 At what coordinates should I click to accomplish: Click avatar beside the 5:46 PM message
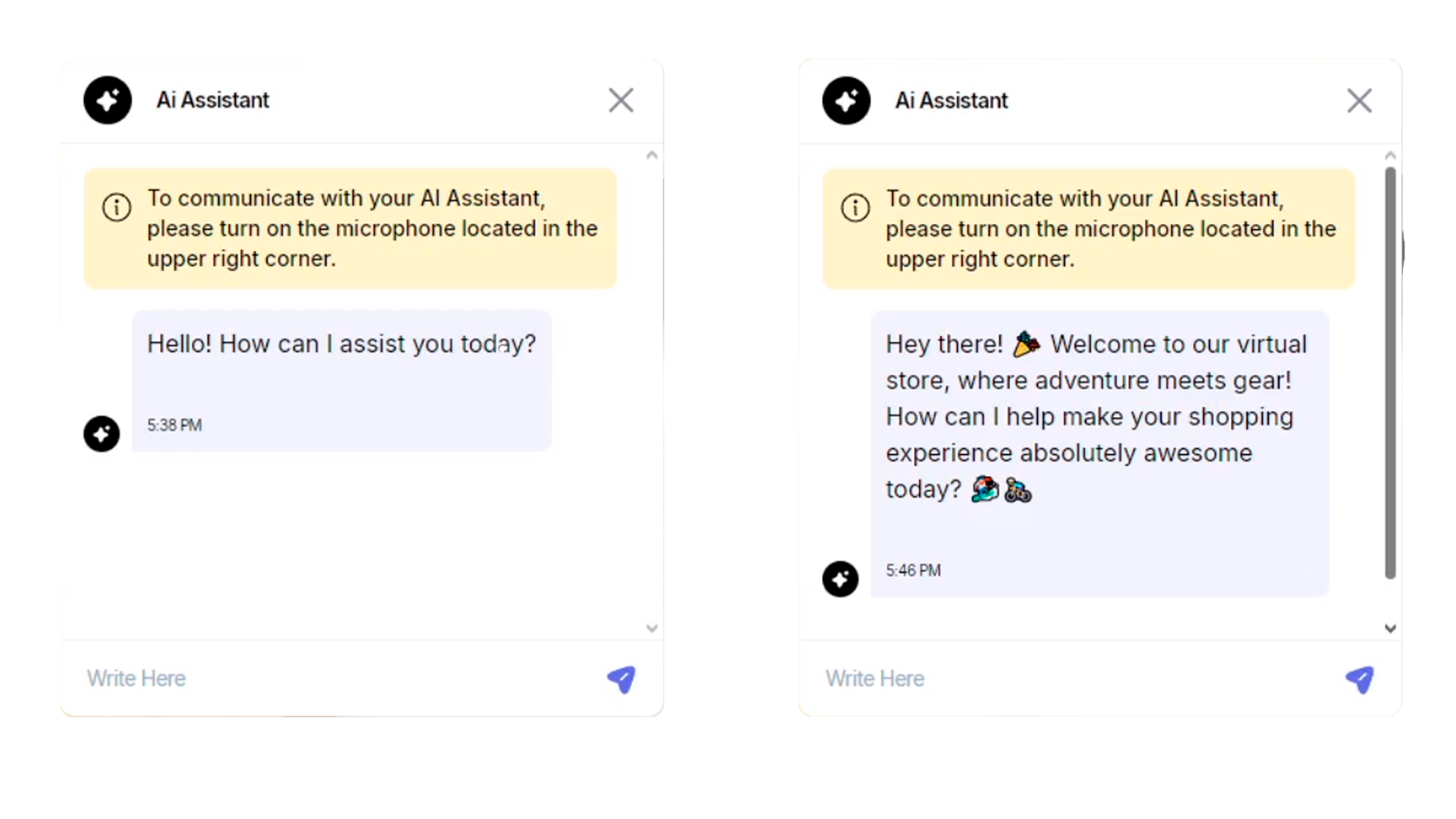[840, 579]
